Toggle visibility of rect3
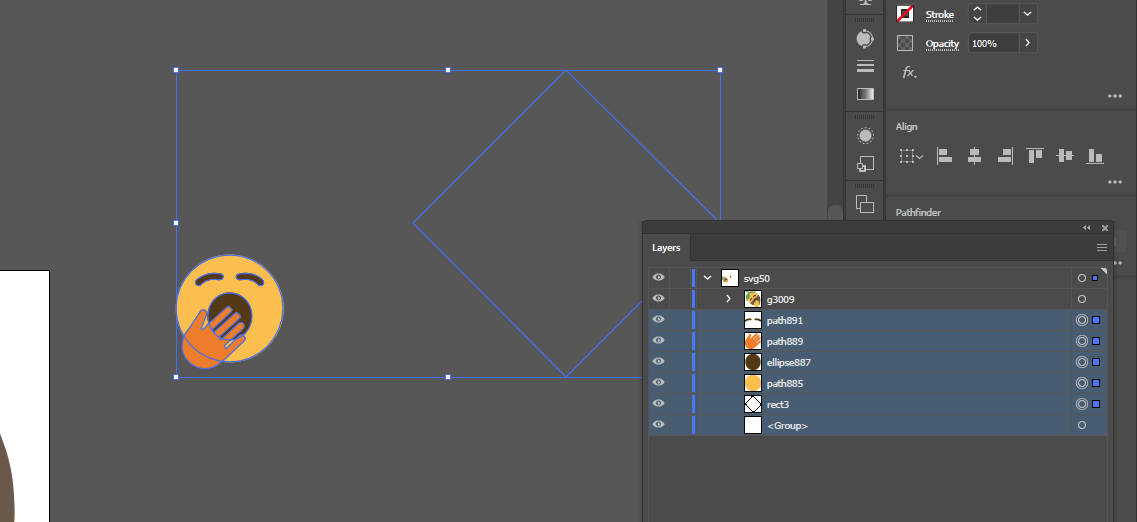Viewport: 1137px width, 522px height. coord(658,404)
